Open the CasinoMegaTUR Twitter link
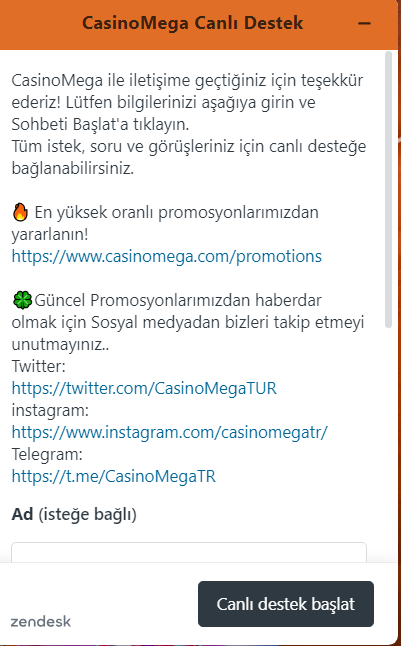Image resolution: width=401 pixels, height=646 pixels. (x=144, y=388)
